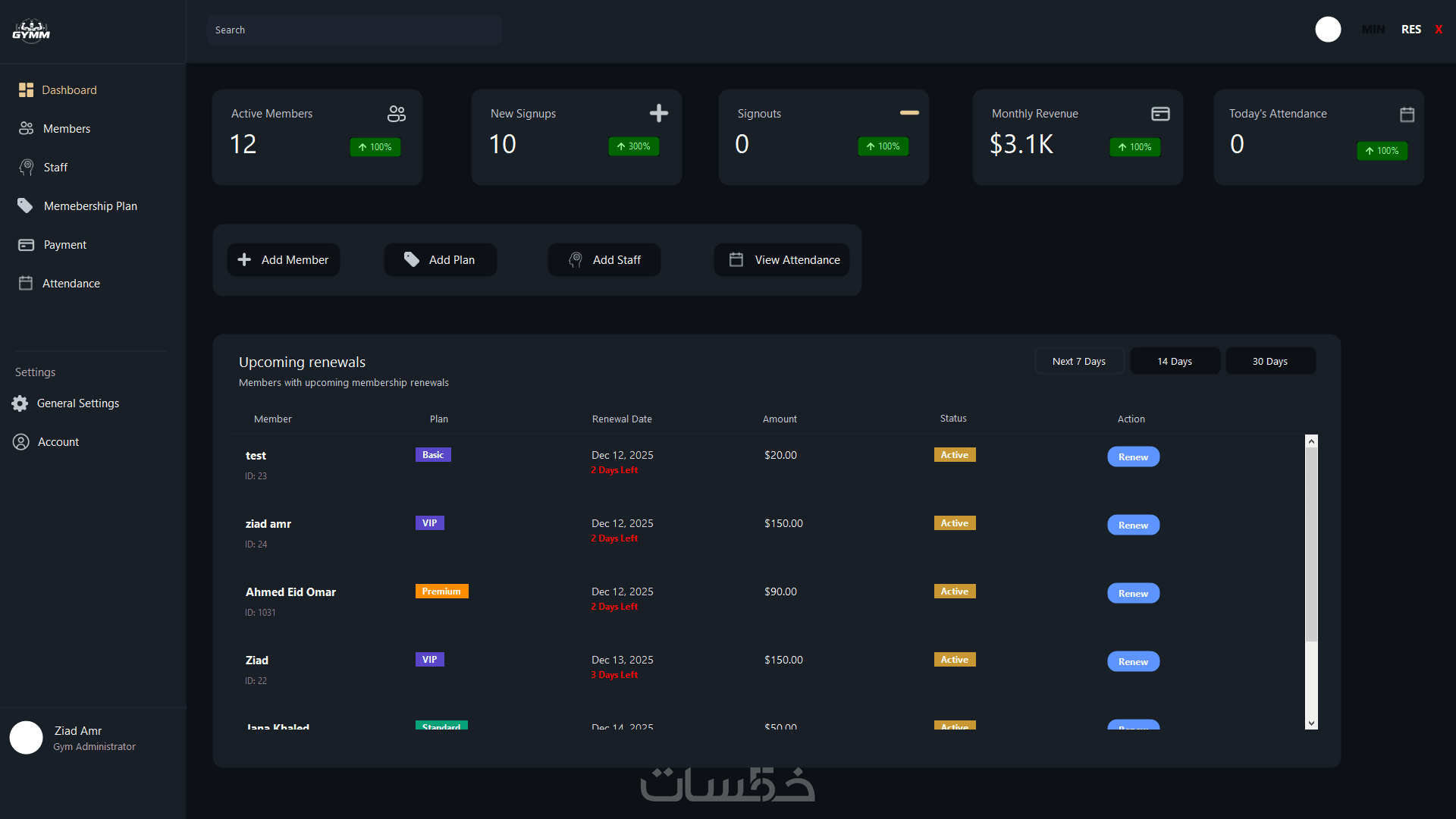The width and height of the screenshot is (1456, 819).
Task: Select Next 7 Days filter
Action: pos(1078,362)
